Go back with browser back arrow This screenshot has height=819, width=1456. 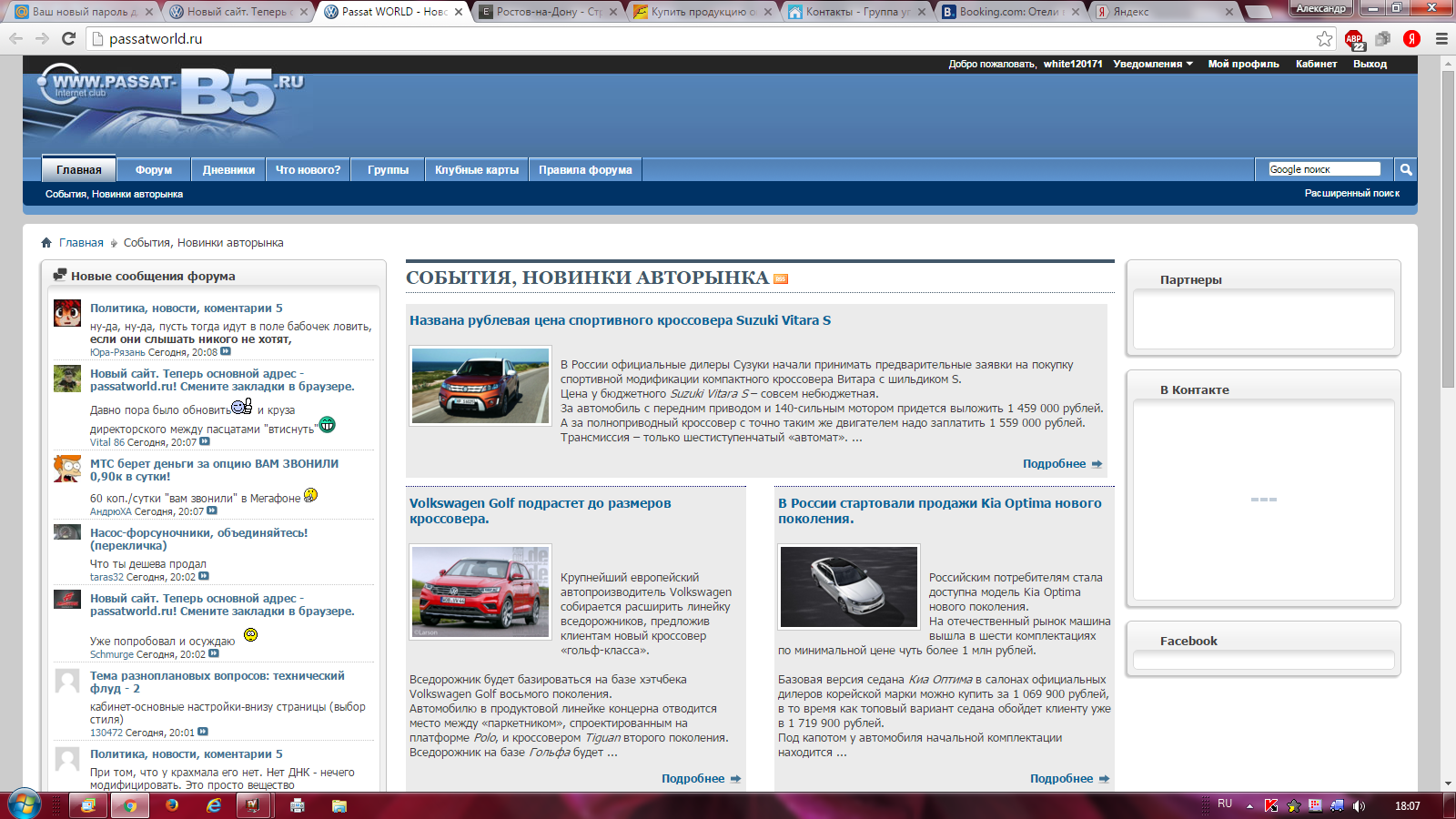(x=15, y=38)
